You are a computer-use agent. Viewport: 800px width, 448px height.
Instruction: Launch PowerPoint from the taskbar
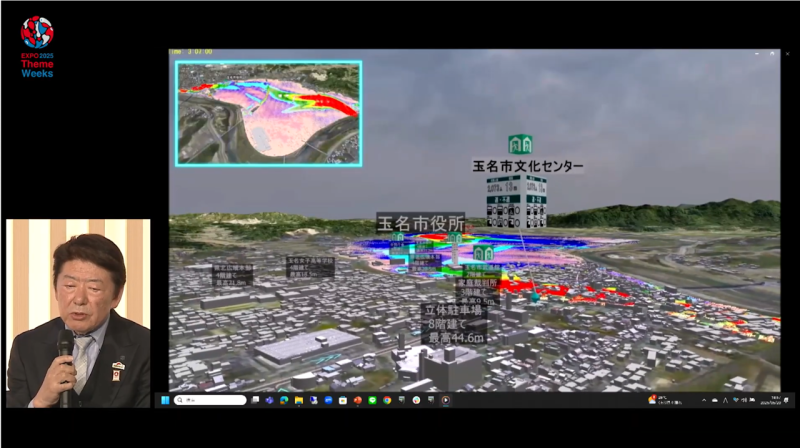358,400
